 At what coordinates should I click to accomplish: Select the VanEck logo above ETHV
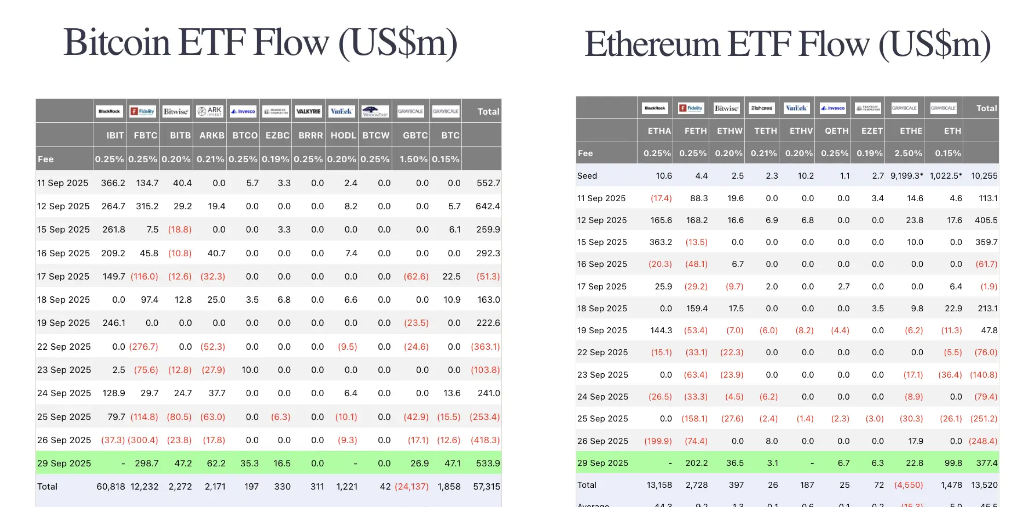click(797, 108)
